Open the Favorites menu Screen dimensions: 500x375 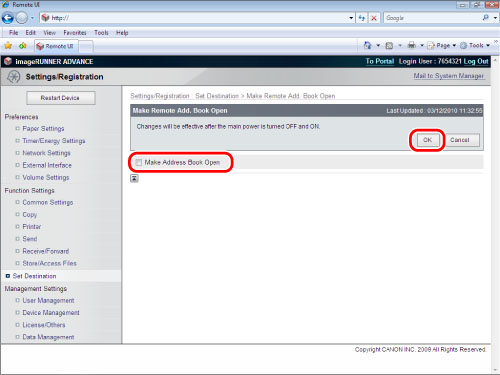pos(75,33)
